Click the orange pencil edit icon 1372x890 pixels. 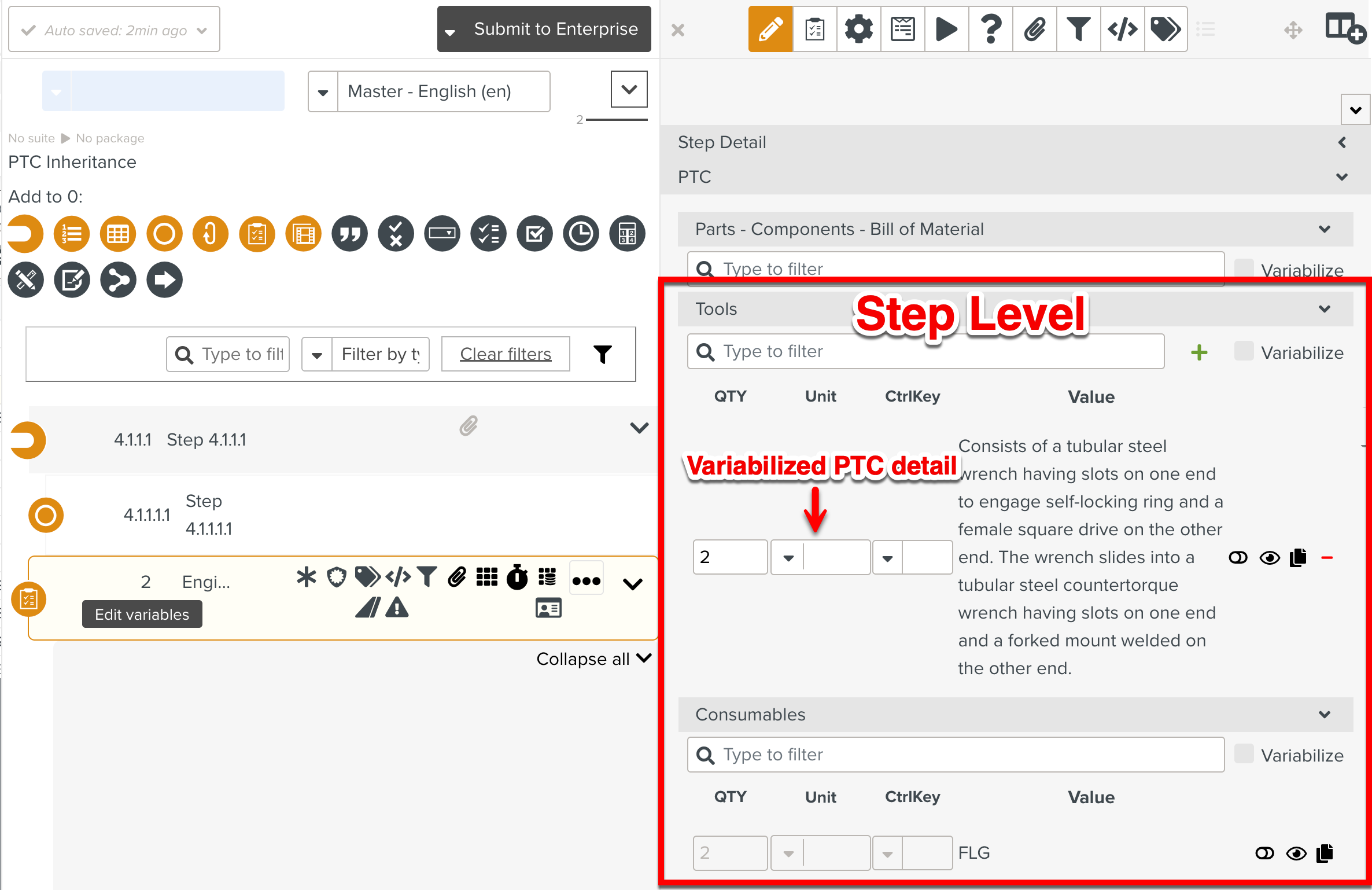pyautogui.click(x=770, y=29)
